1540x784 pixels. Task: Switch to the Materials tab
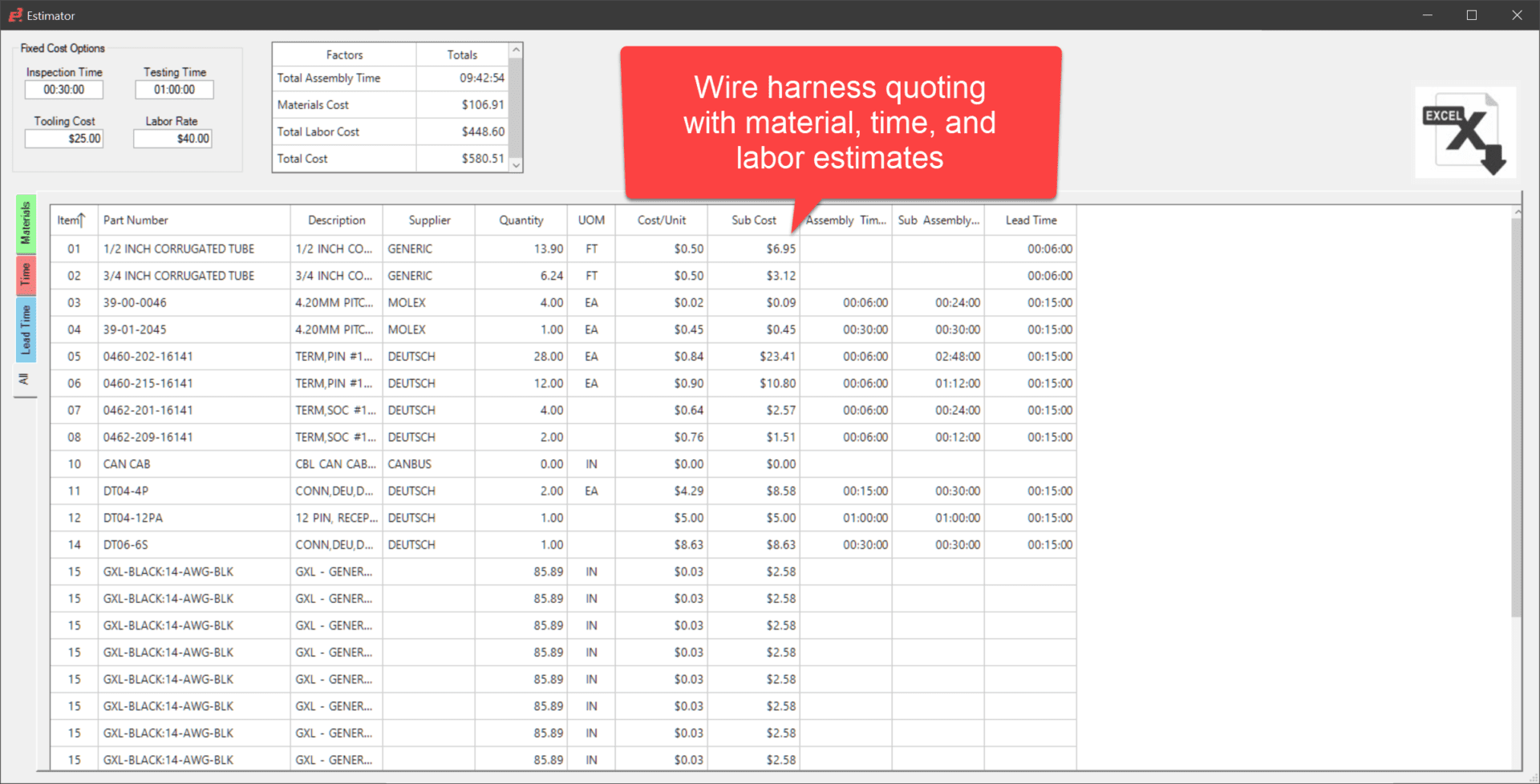pos(25,224)
